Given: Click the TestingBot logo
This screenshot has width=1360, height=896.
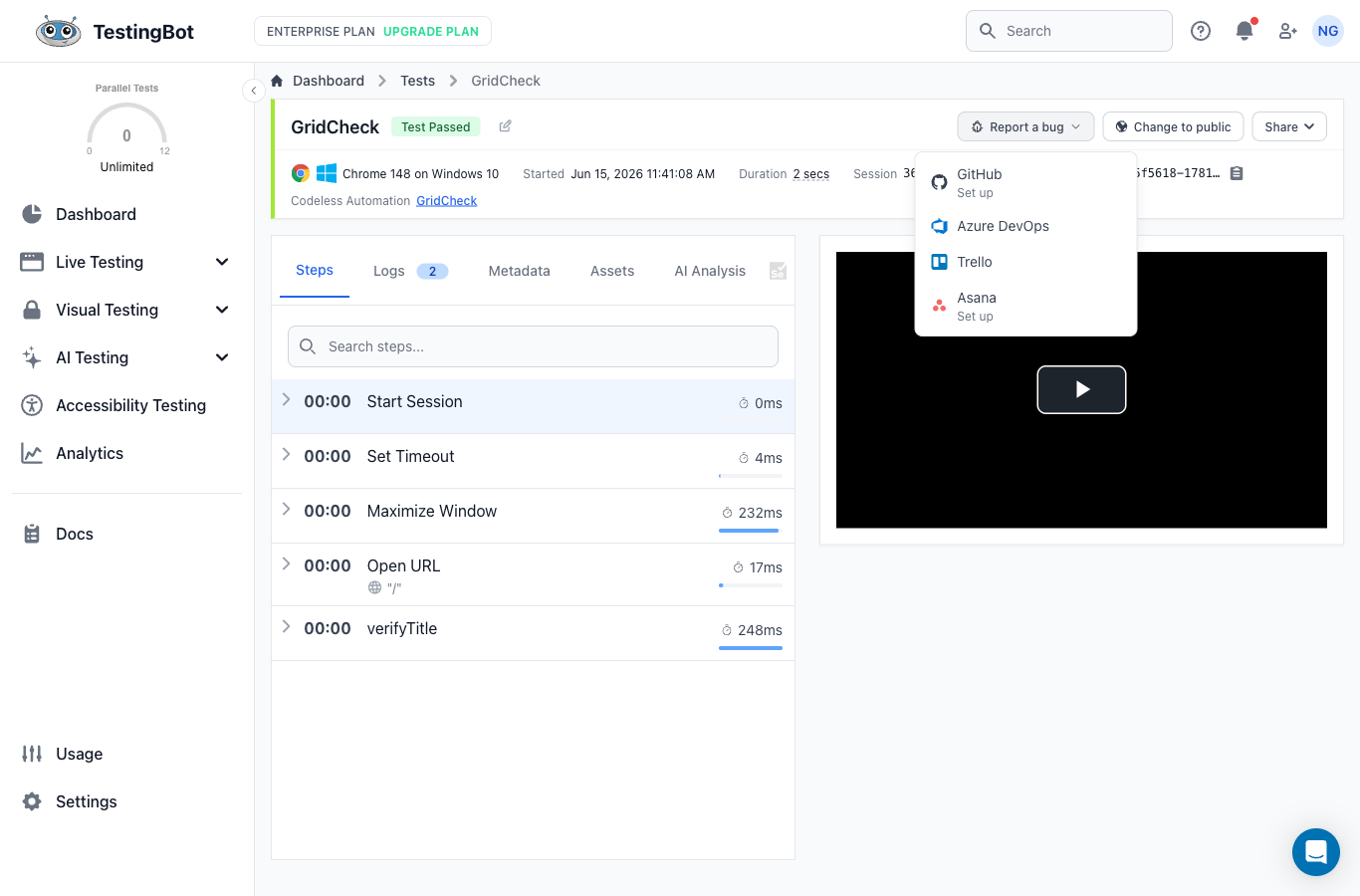Looking at the screenshot, I should tap(114, 31).
